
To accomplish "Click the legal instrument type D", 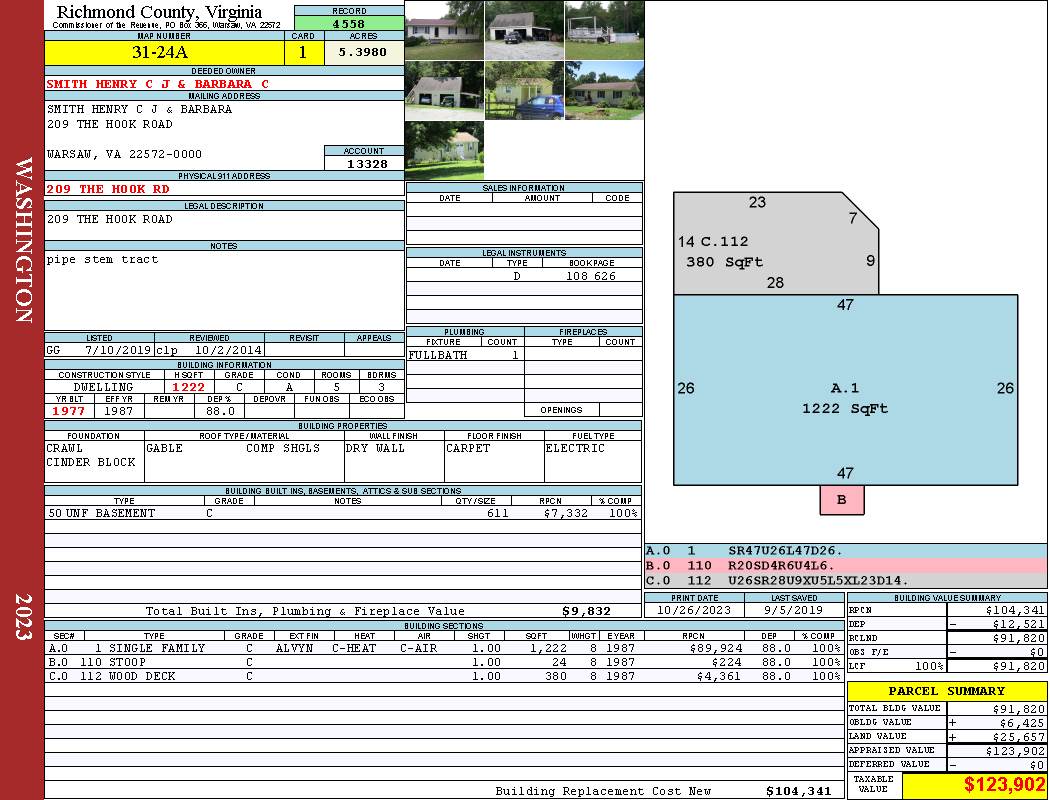I will click(517, 276).
